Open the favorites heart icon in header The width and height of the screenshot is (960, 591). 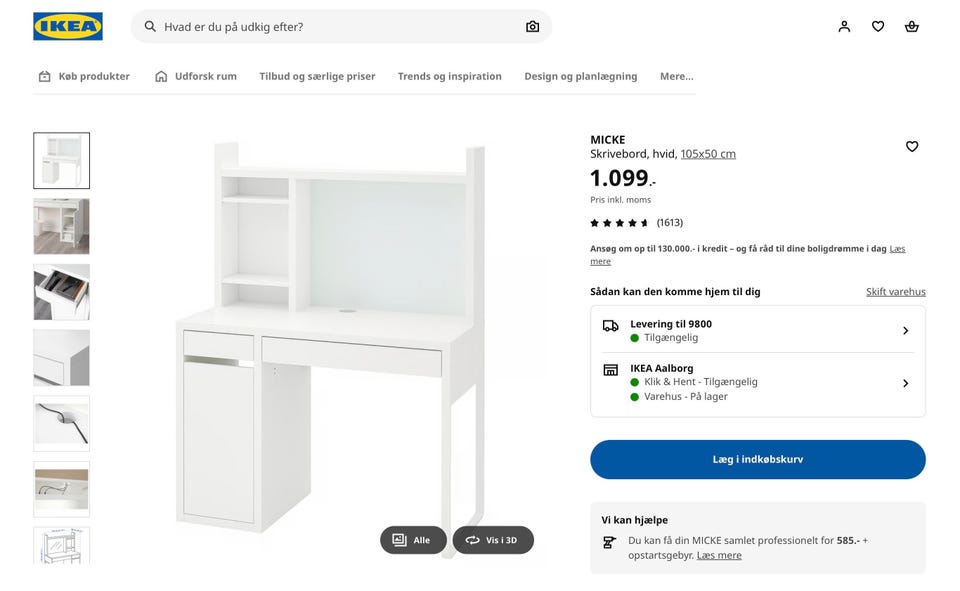878,27
